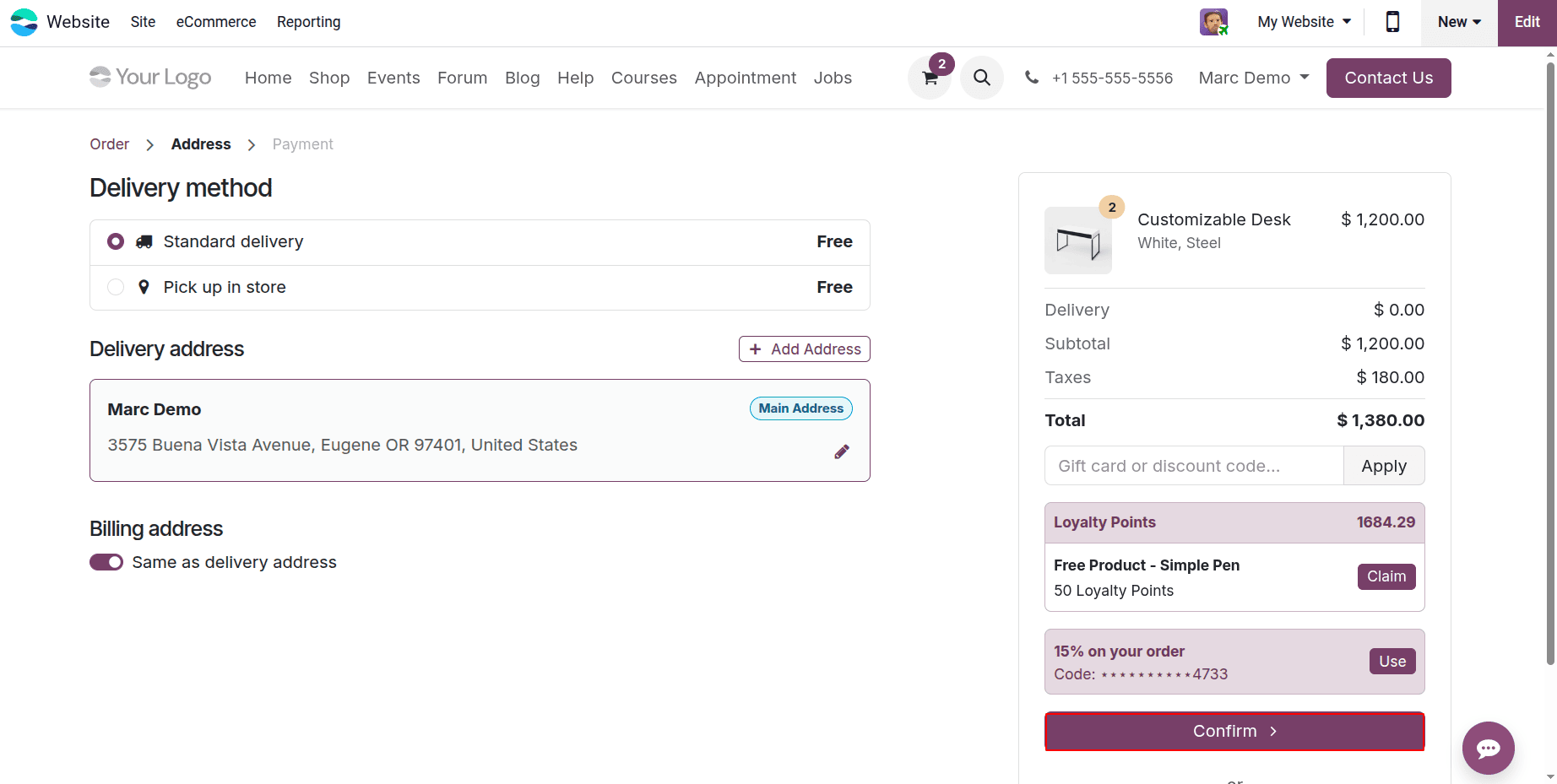Call the phone number link

click(1112, 78)
